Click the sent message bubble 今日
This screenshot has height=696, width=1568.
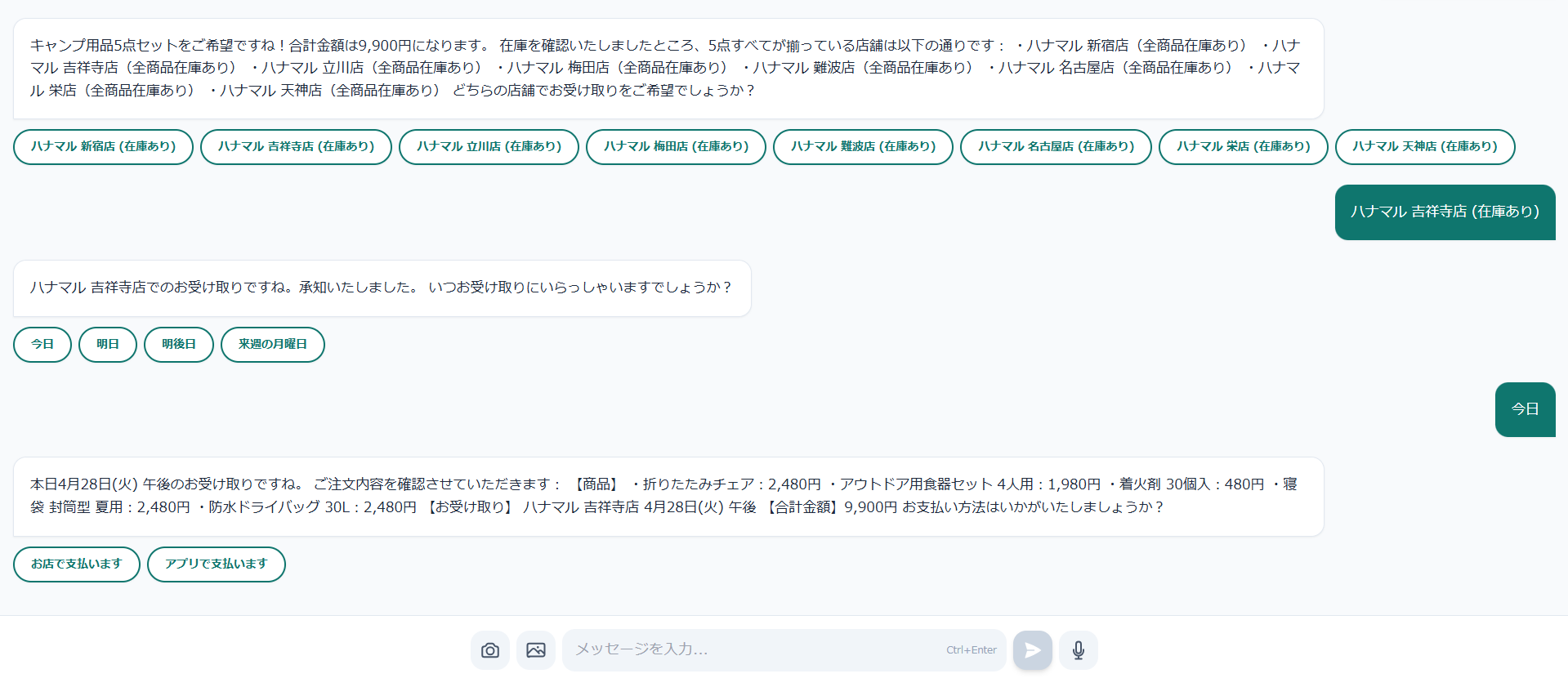(1525, 409)
